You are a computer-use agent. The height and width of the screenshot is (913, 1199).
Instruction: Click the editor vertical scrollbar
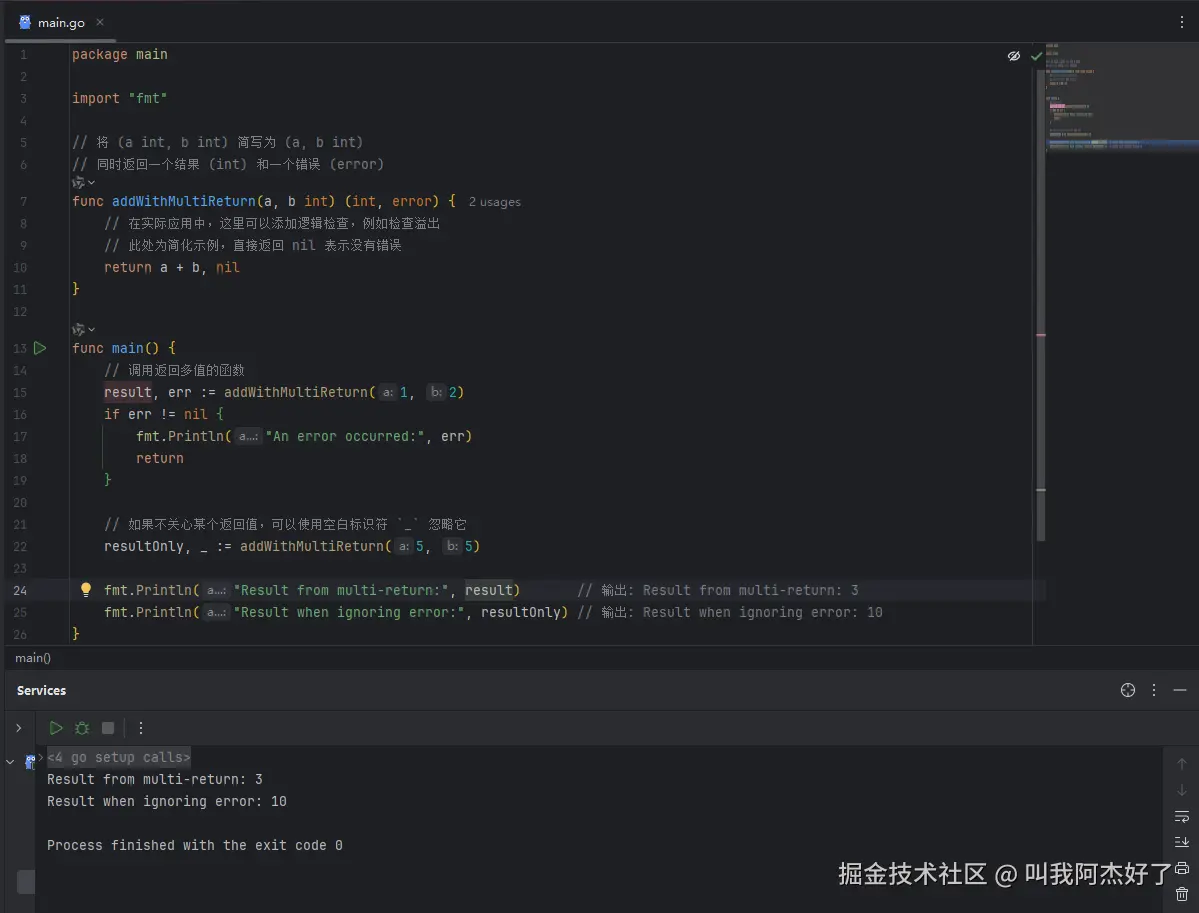pyautogui.click(x=1041, y=306)
